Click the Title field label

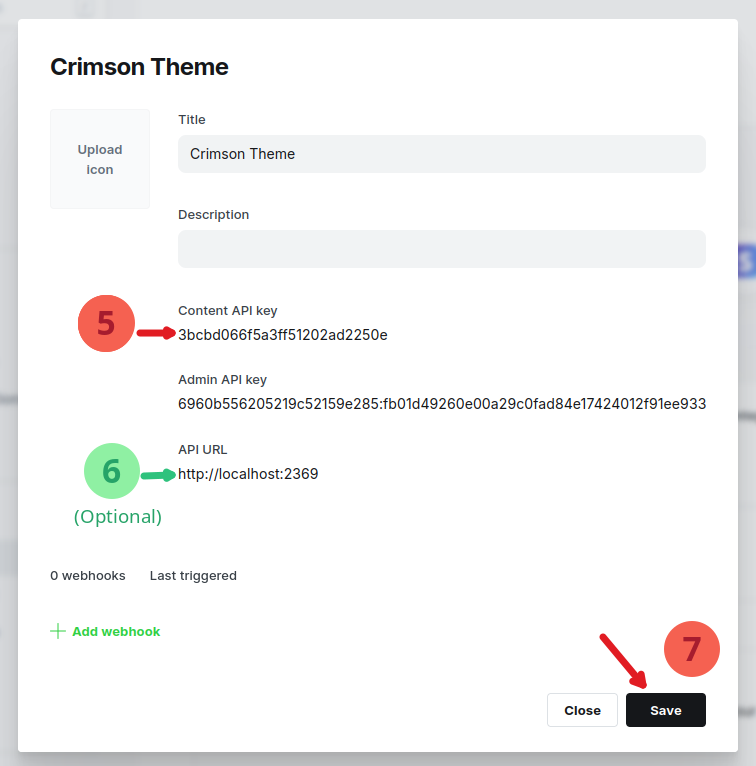click(192, 120)
